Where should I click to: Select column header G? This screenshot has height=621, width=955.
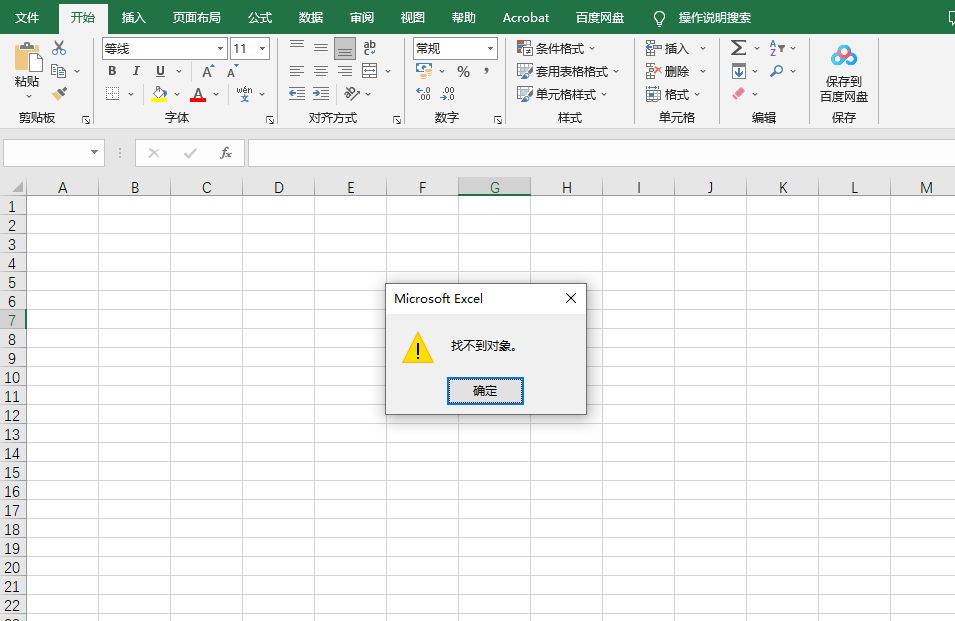pyautogui.click(x=494, y=187)
